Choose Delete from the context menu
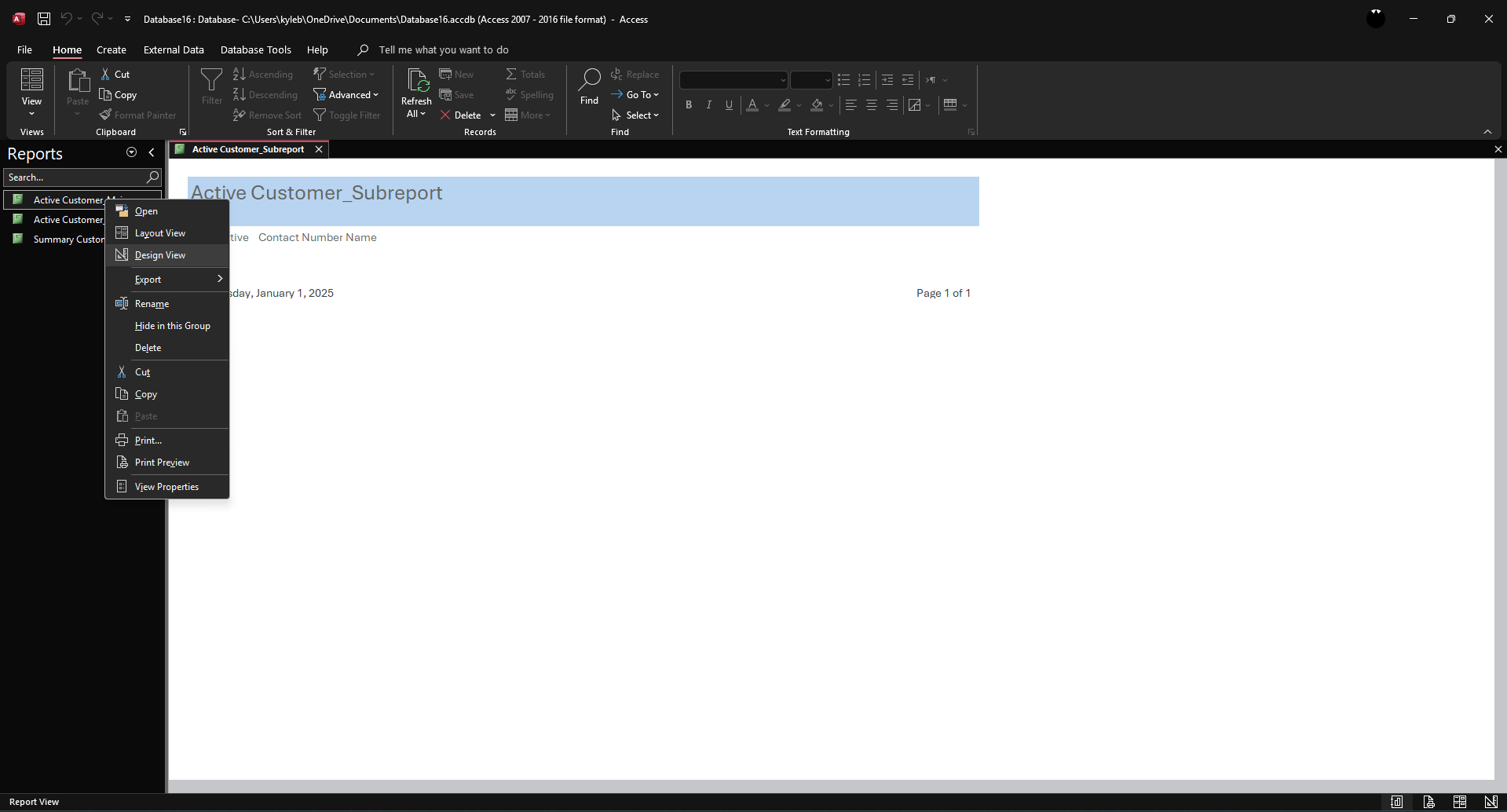The width and height of the screenshot is (1507, 812). [167, 348]
